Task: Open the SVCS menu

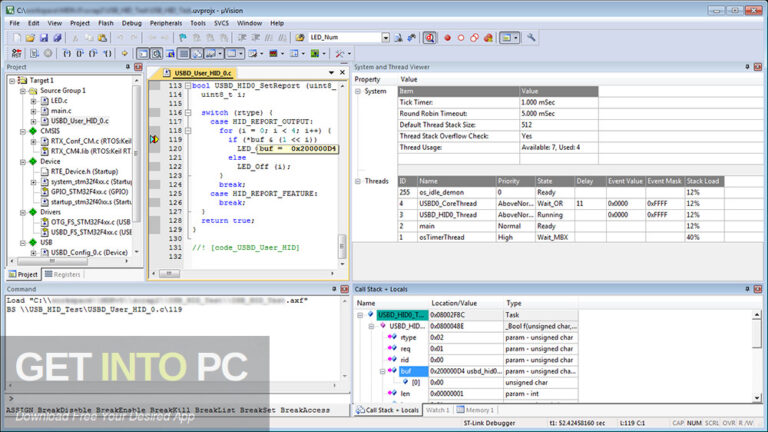Action: [x=221, y=23]
